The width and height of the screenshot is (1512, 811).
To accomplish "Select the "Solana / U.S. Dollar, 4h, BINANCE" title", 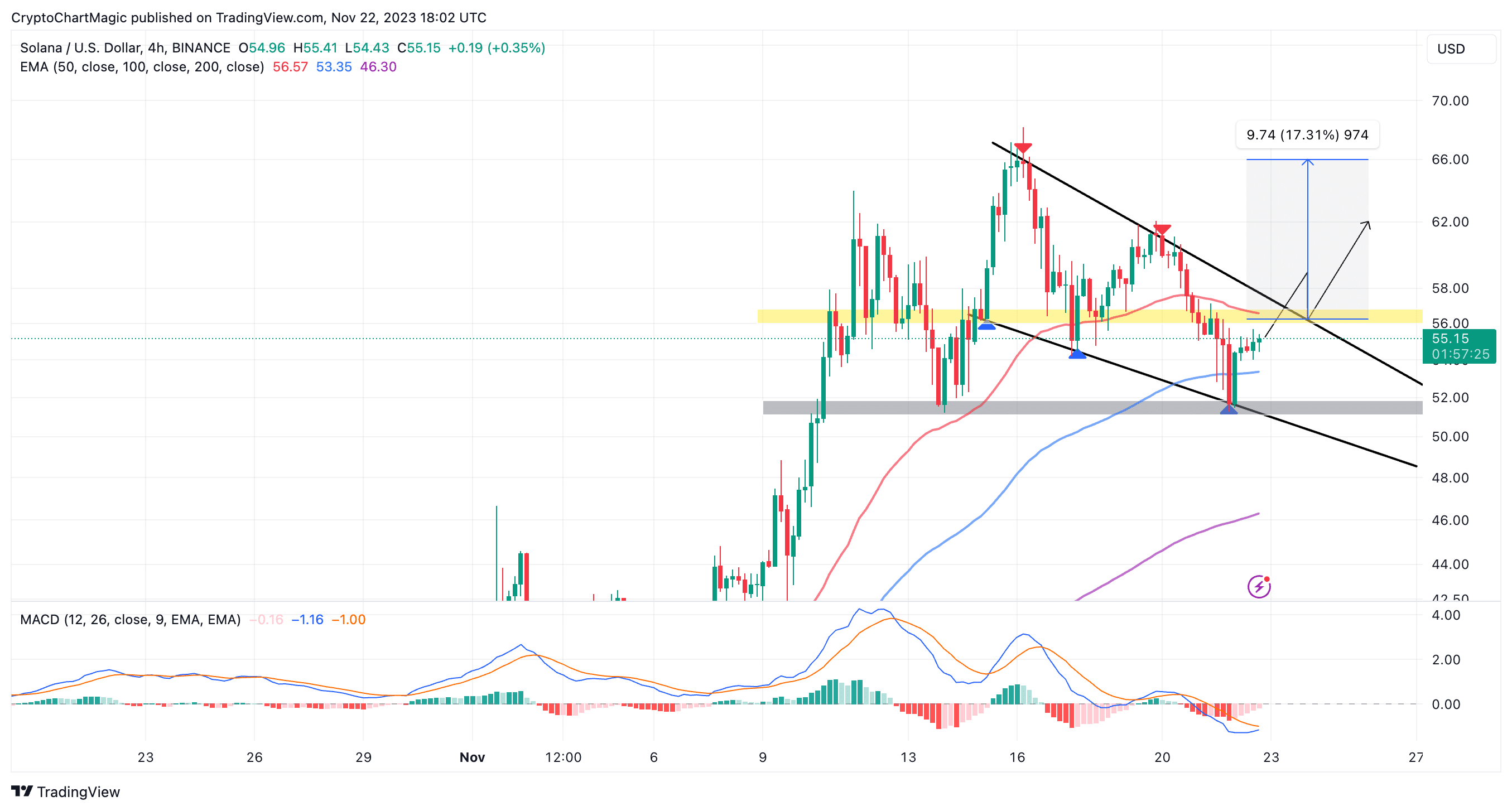I will [x=125, y=48].
